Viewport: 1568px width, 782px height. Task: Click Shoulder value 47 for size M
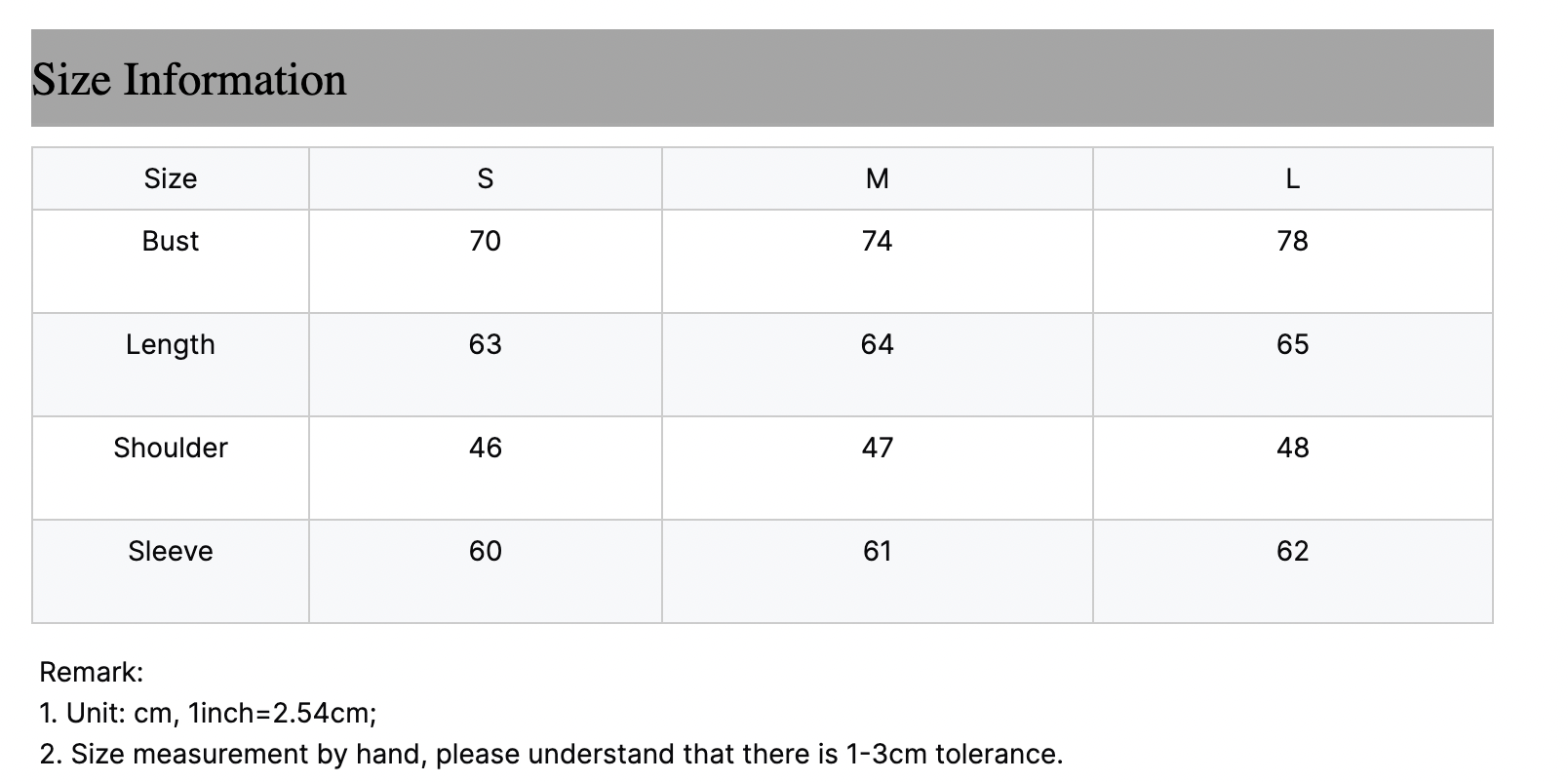pos(878,448)
